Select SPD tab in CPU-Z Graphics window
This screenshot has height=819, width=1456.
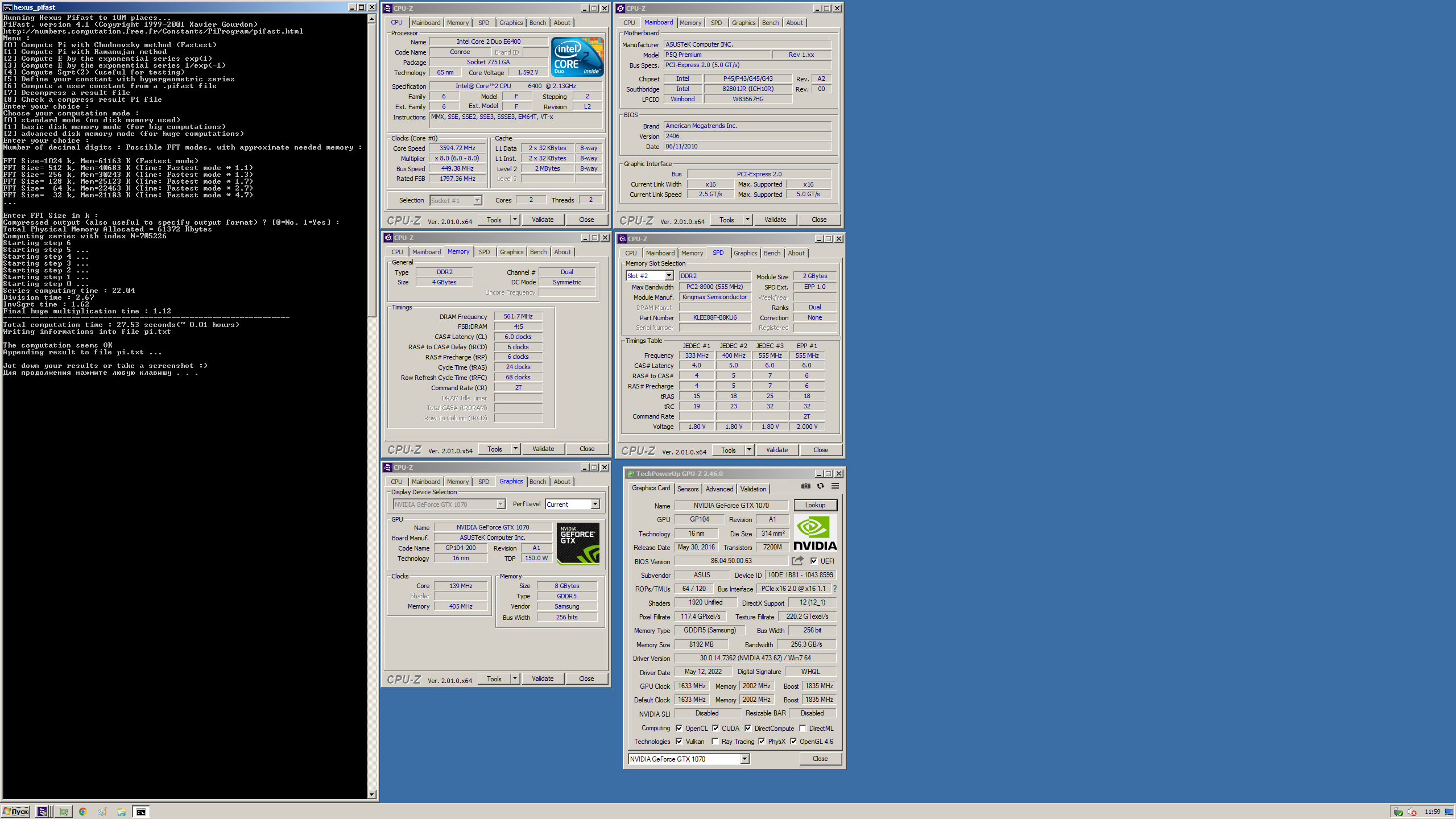point(483,482)
